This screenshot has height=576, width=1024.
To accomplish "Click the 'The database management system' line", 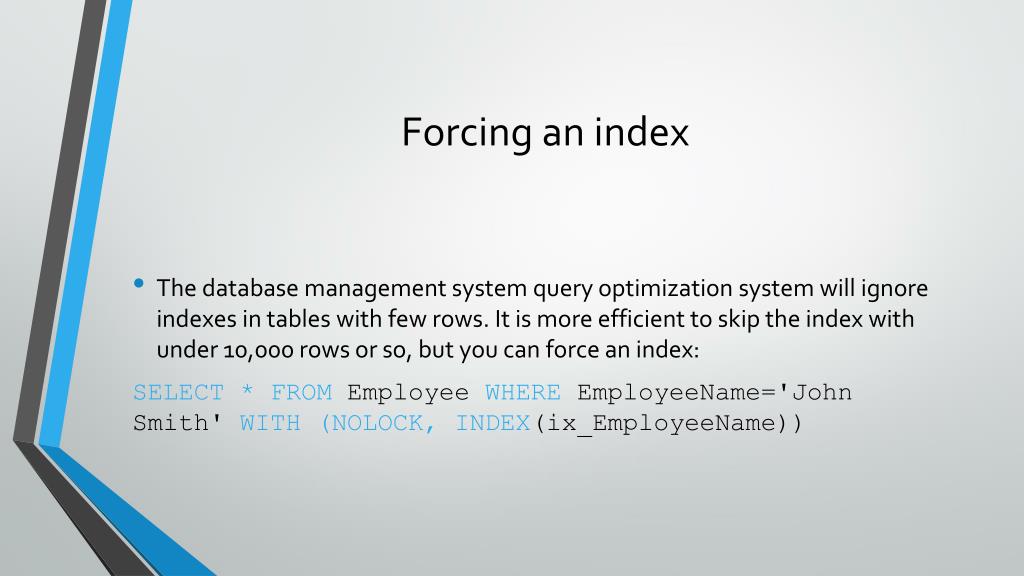I will click(x=542, y=288).
